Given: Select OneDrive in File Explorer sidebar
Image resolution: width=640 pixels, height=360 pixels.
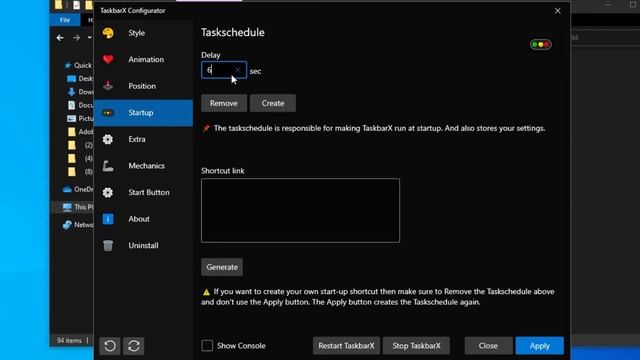Looking at the screenshot, I should (78, 189).
